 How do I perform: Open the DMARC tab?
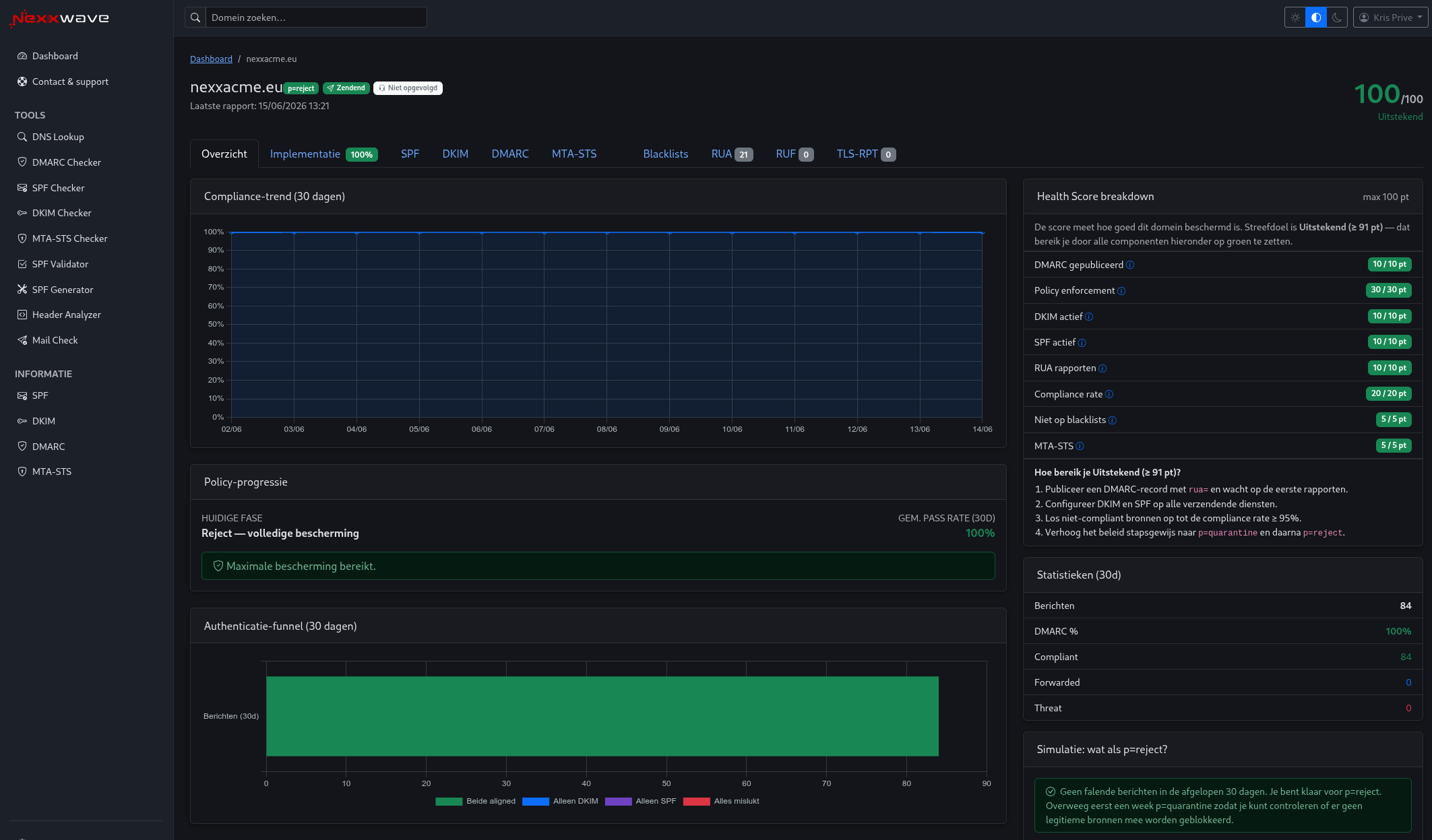510,154
